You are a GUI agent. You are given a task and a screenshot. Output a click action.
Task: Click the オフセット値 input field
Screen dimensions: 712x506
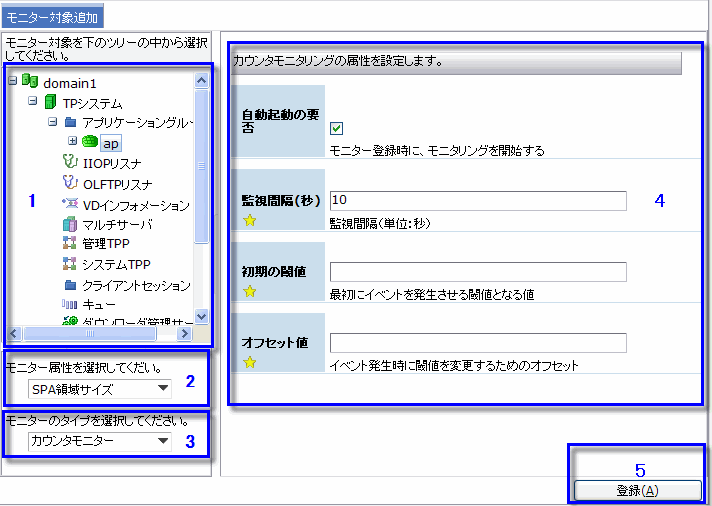pos(478,343)
